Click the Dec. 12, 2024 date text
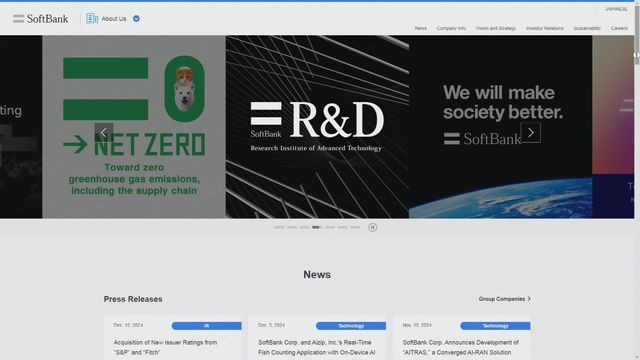 [128, 325]
